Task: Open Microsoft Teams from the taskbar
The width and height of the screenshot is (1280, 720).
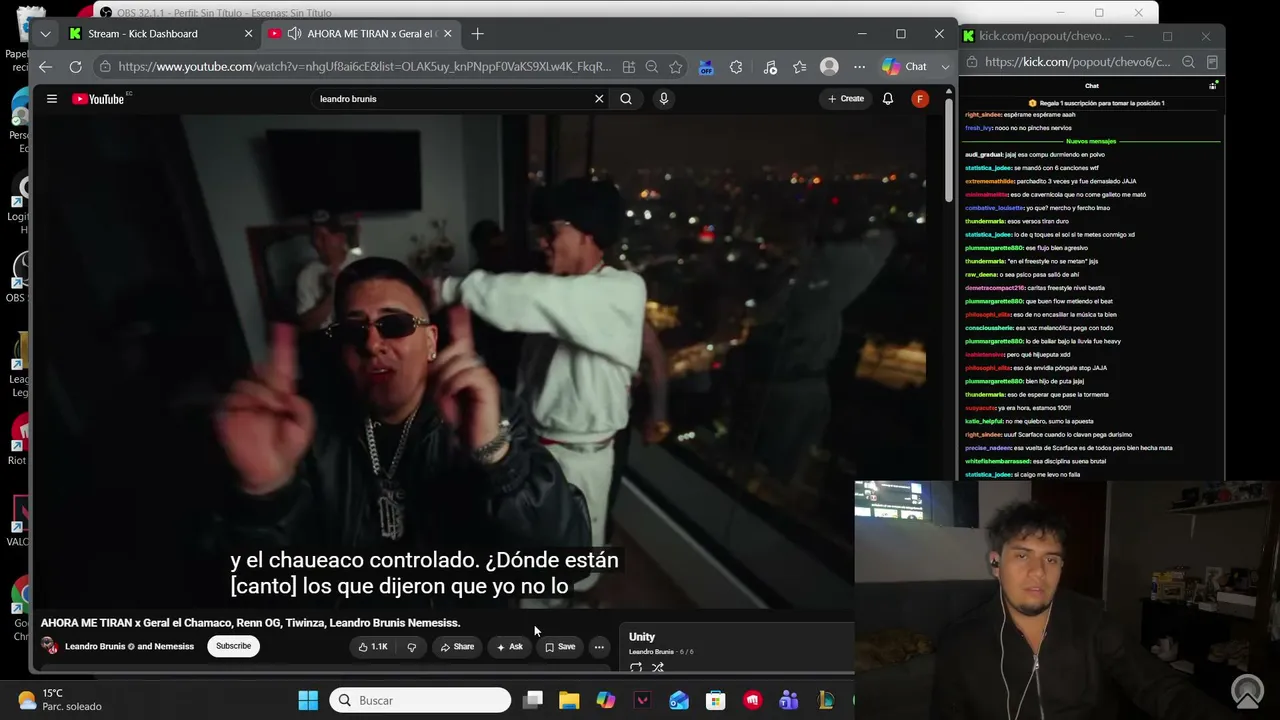Action: point(789,700)
